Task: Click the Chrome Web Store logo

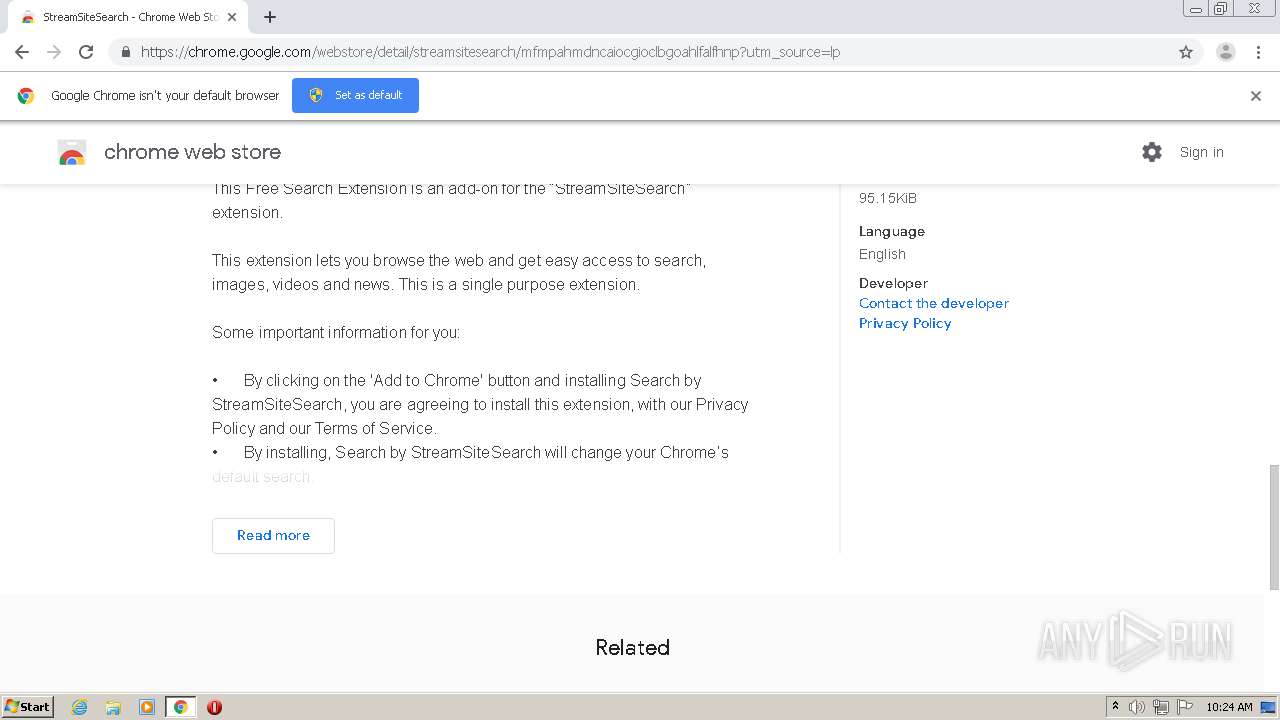Action: (72, 152)
